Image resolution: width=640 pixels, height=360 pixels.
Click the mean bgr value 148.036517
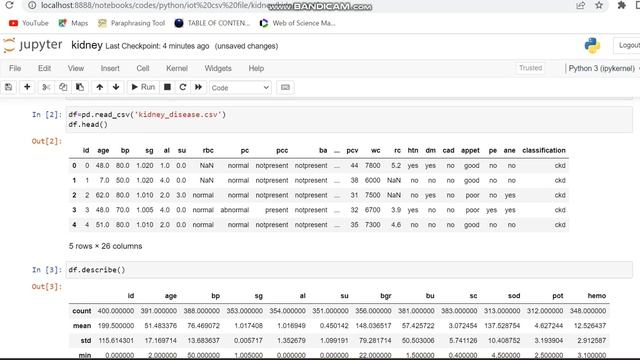coord(373,326)
